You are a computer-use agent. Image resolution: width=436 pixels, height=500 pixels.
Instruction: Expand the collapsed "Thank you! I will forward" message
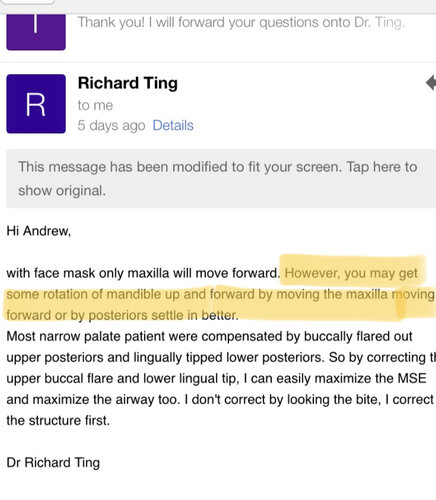coord(241,23)
